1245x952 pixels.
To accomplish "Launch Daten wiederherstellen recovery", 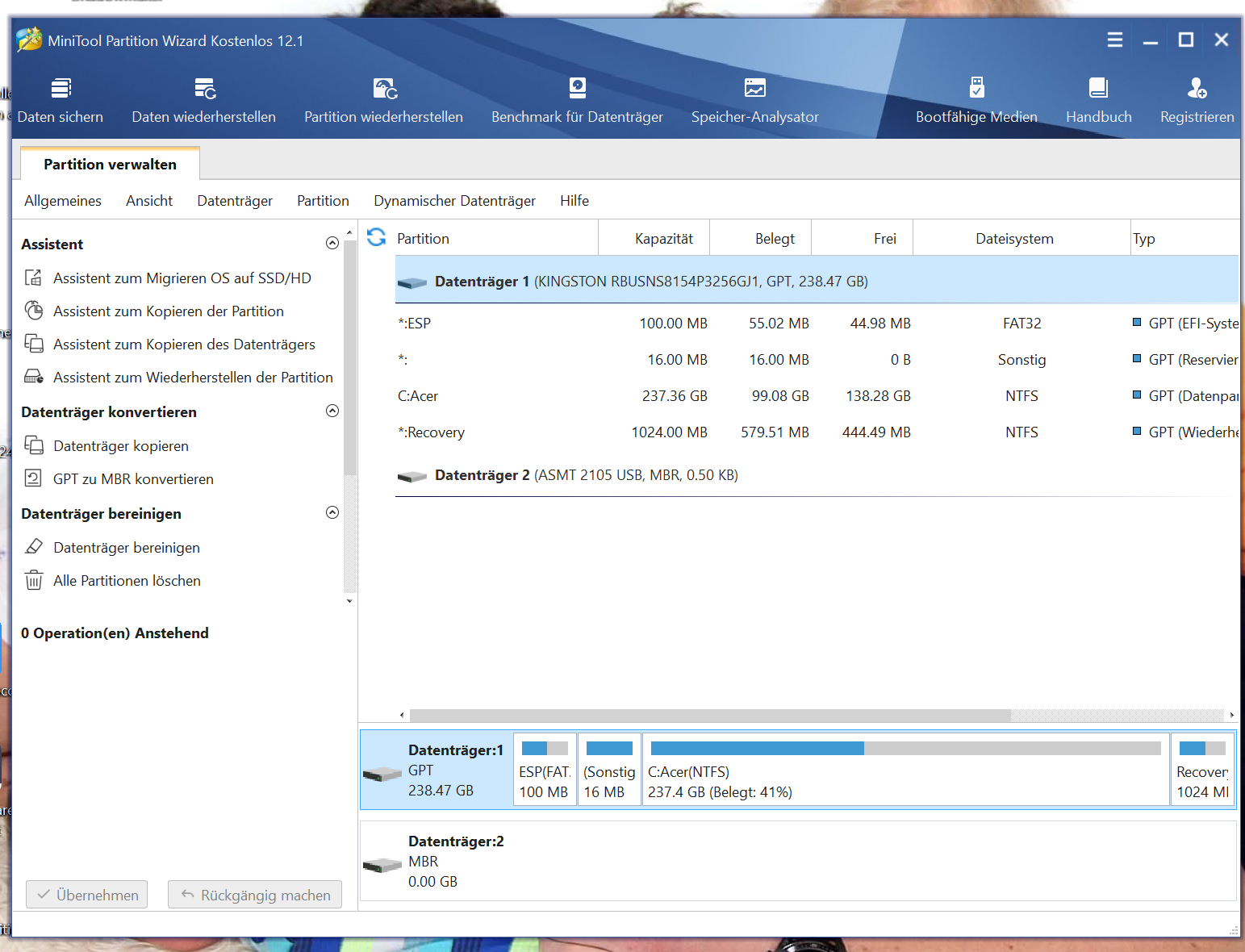I will pyautogui.click(x=204, y=100).
